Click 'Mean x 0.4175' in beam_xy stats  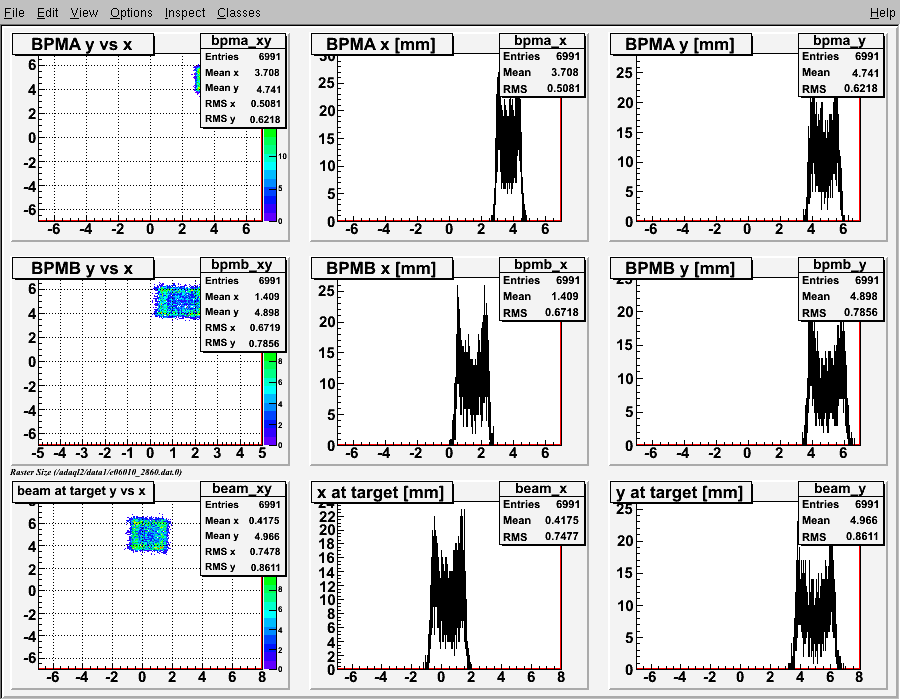tap(242, 520)
